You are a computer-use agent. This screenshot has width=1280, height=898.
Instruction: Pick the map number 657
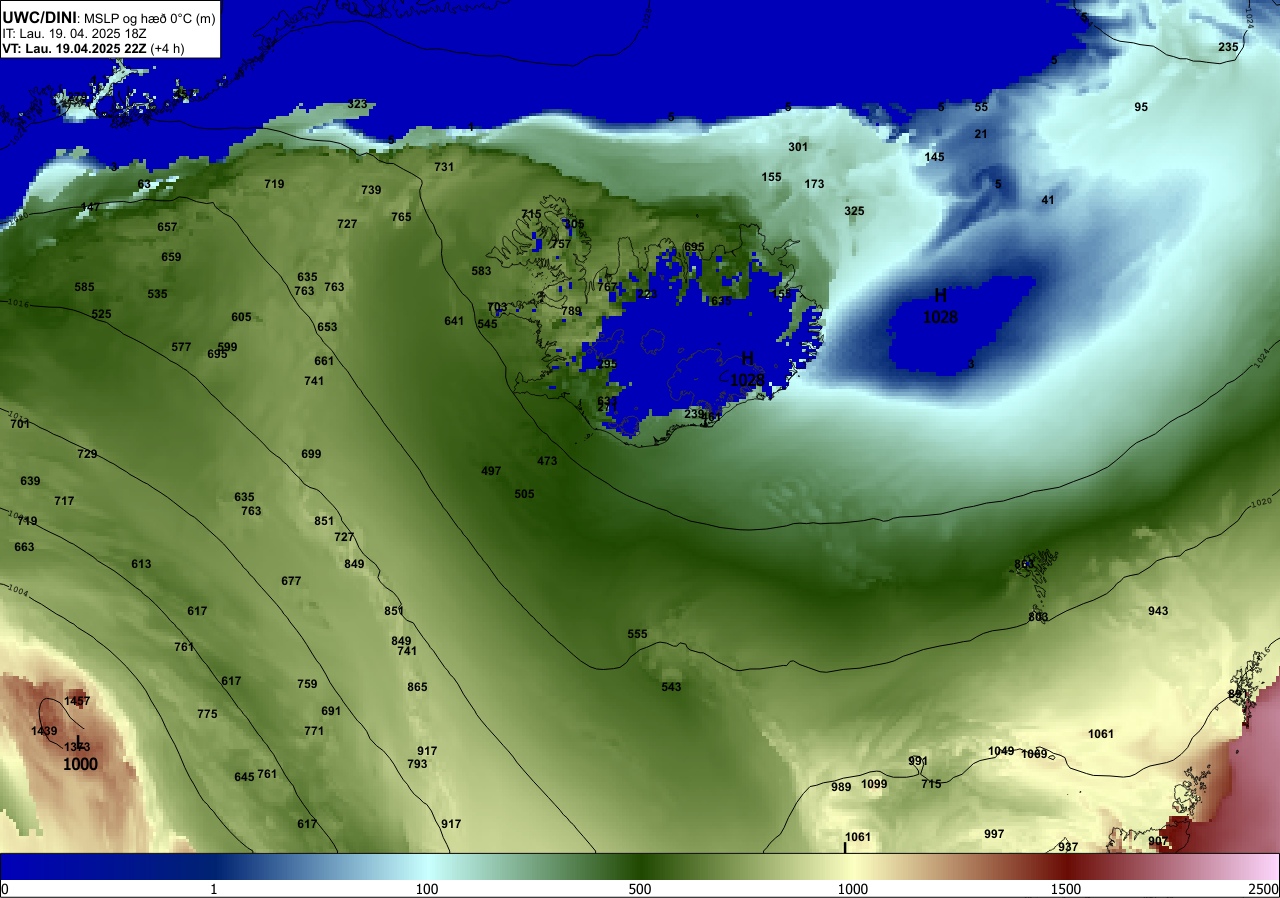(167, 227)
